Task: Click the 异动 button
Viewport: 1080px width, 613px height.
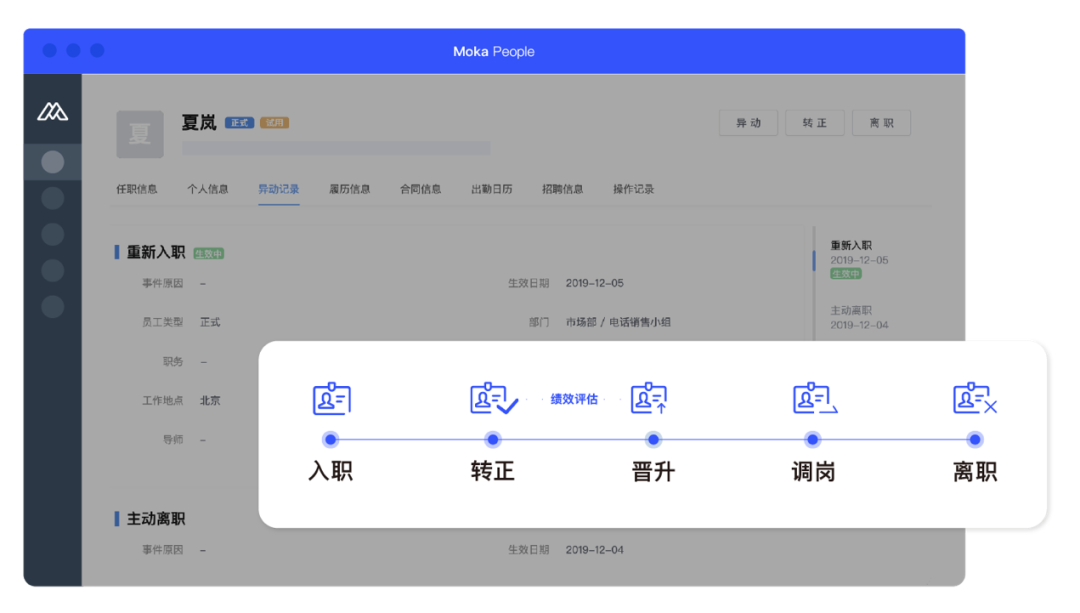Action: point(748,122)
